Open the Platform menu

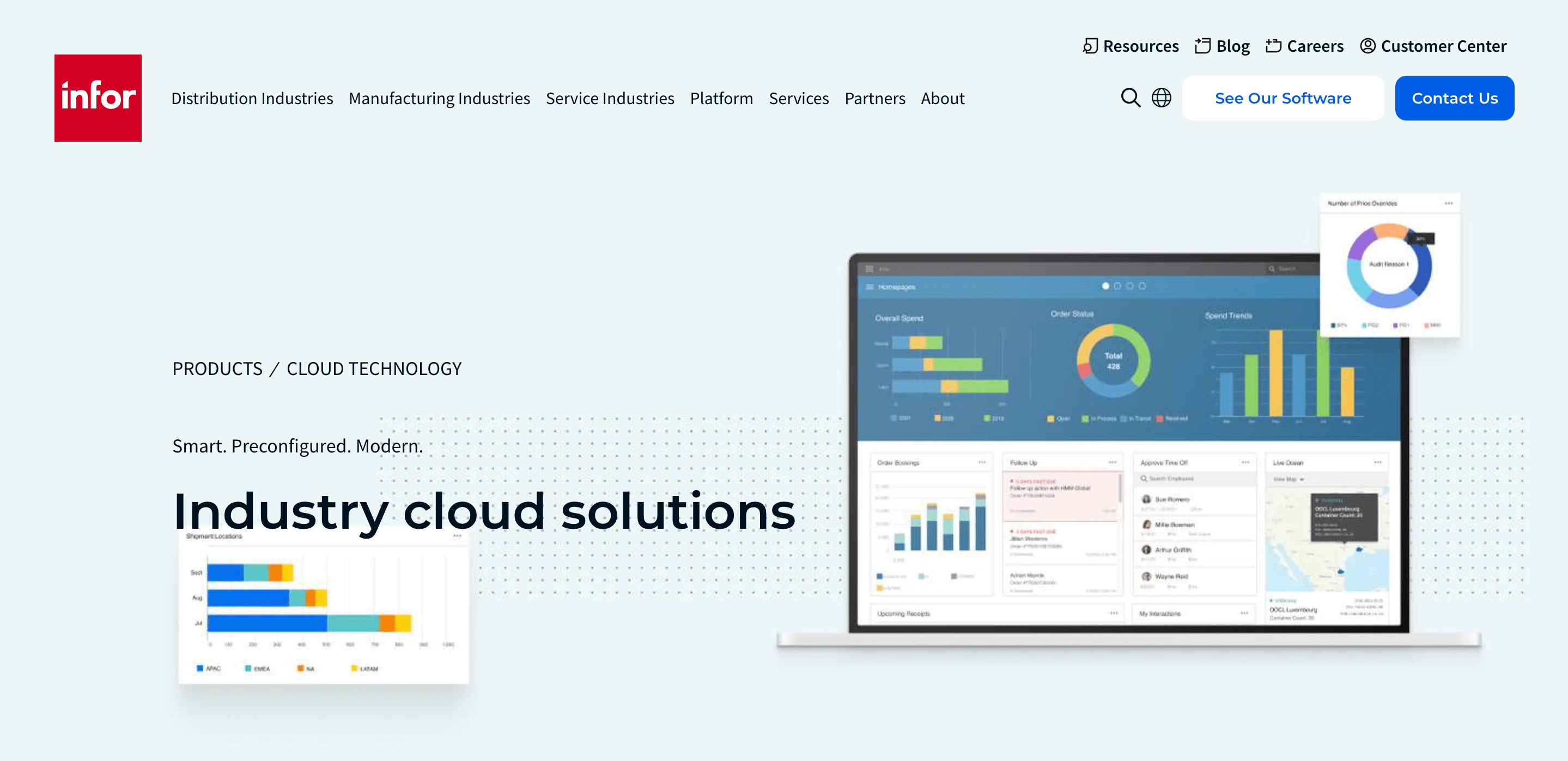[x=721, y=99]
